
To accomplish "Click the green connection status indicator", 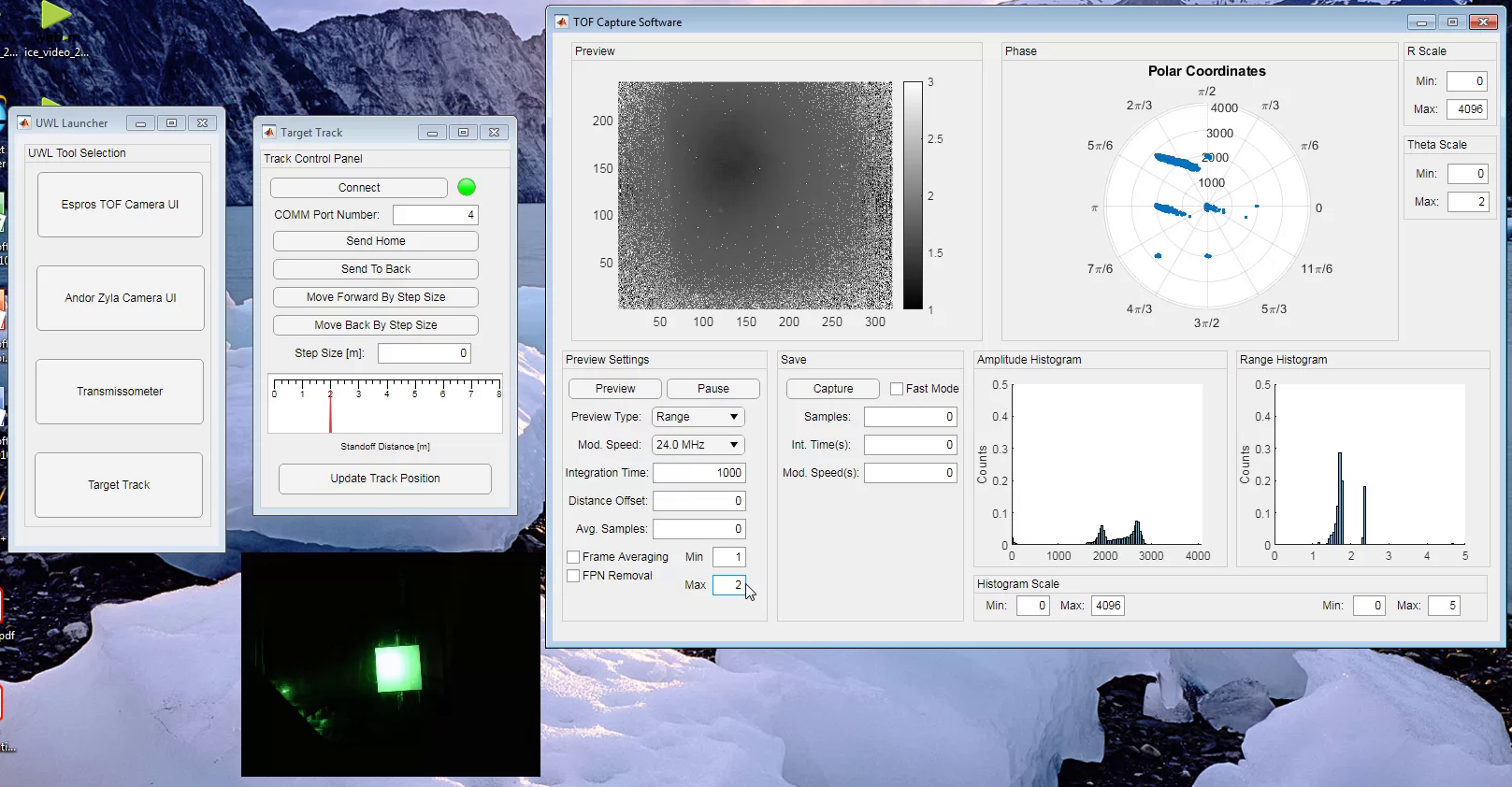I will (x=467, y=187).
